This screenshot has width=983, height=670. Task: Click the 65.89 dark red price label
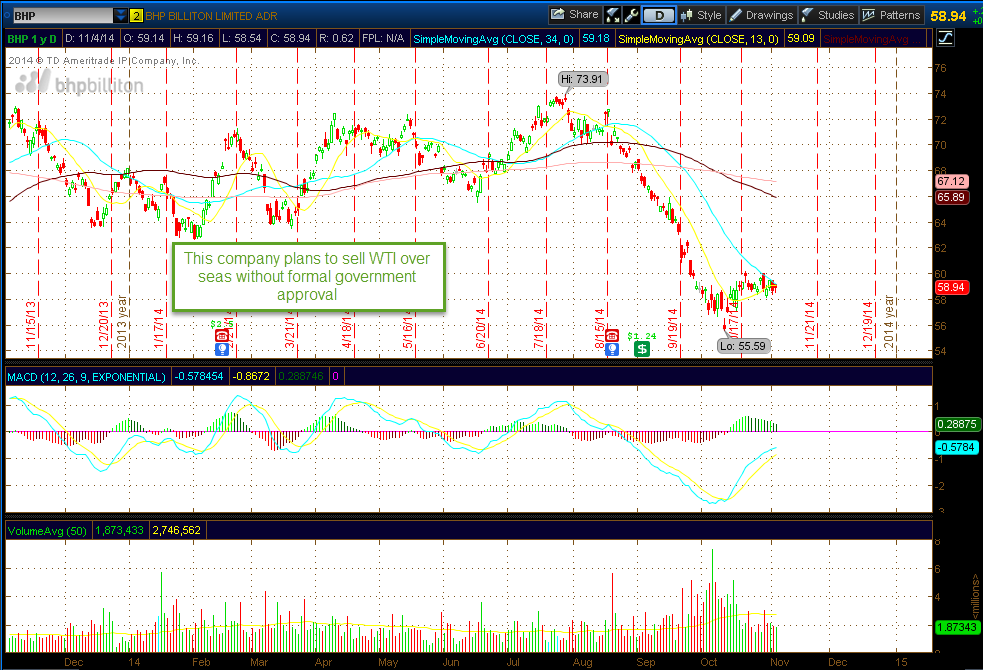pos(951,197)
